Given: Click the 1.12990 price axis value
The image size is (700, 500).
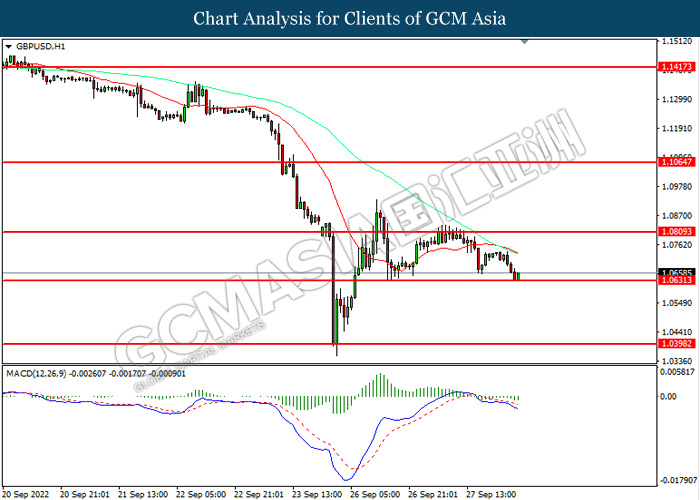Looking at the screenshot, I should point(677,99).
